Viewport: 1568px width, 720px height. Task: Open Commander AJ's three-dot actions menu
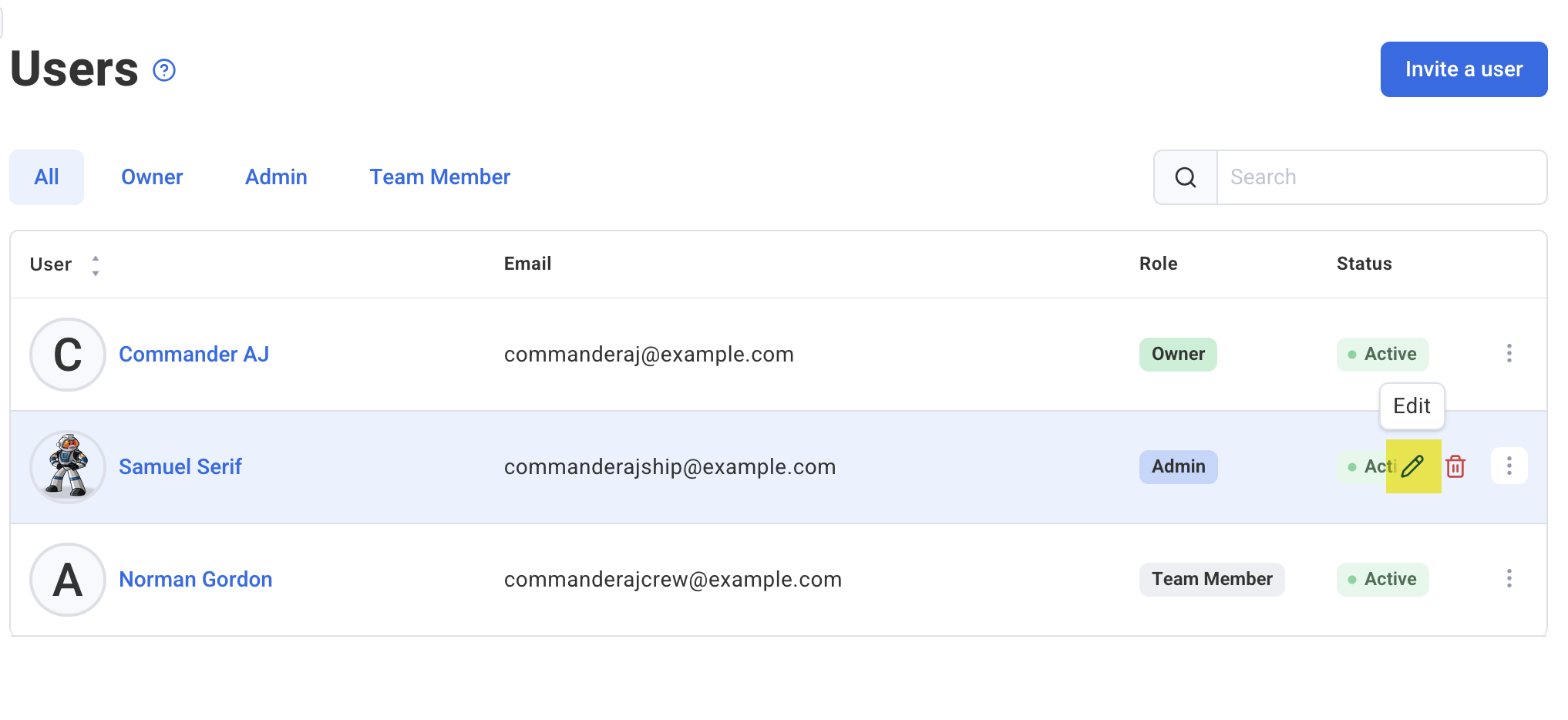pyautogui.click(x=1509, y=354)
